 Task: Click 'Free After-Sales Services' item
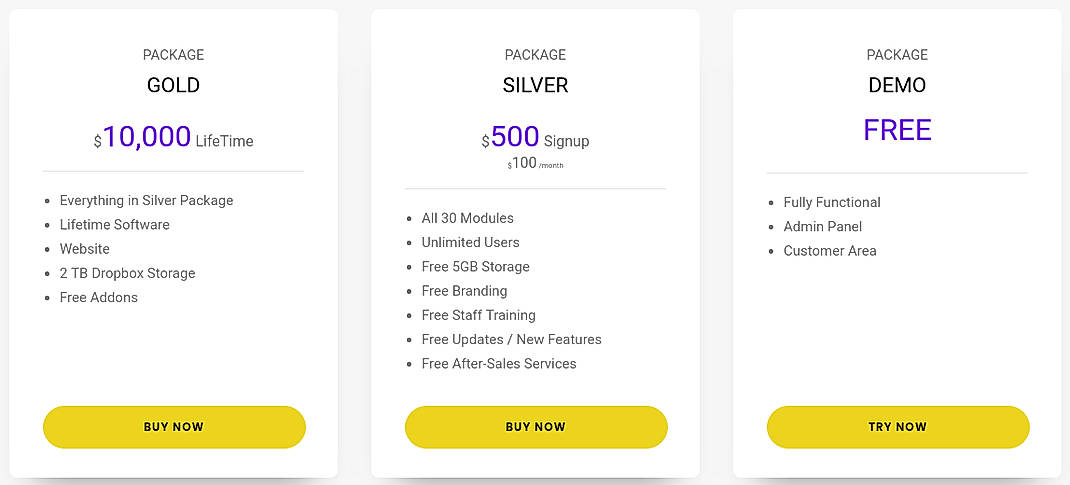pos(499,364)
